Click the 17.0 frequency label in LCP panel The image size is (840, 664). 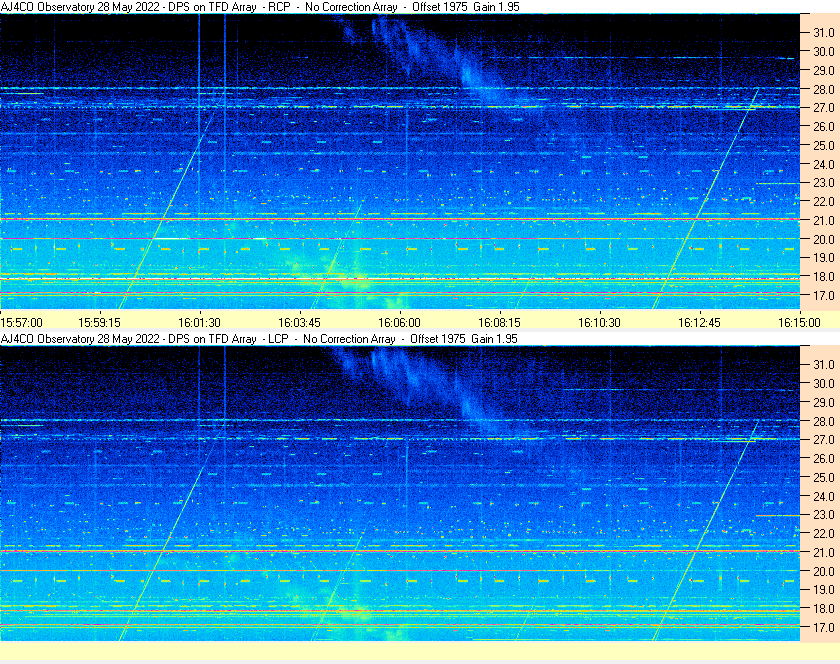point(823,628)
